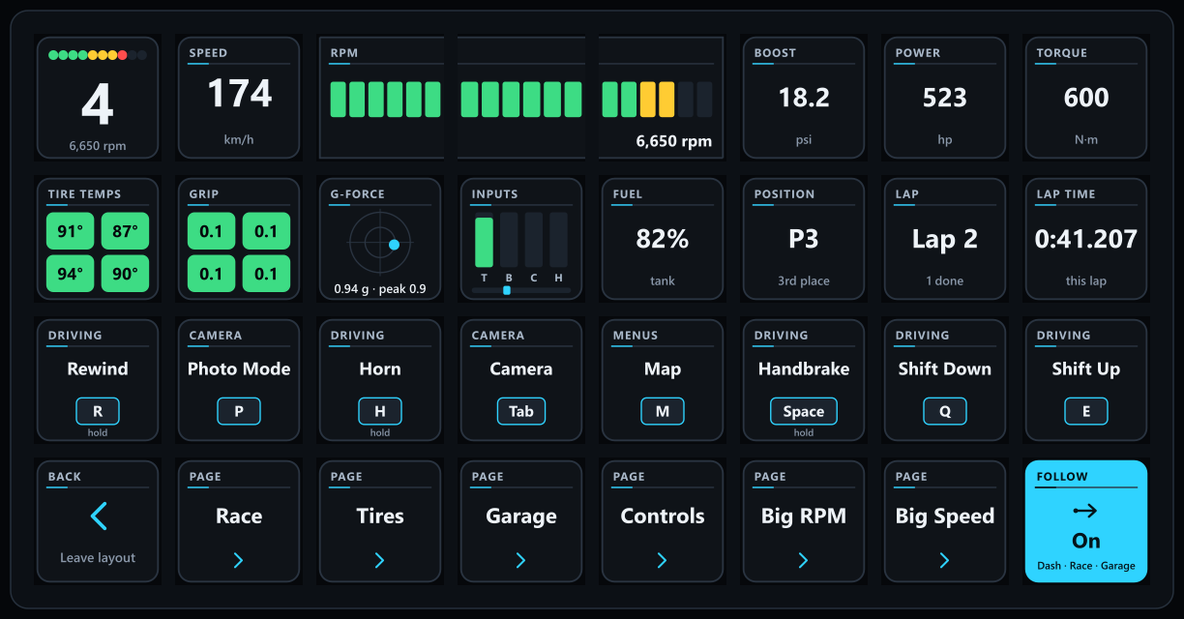Click the 91° tire temp cell
The height and width of the screenshot is (619, 1184).
(70, 231)
